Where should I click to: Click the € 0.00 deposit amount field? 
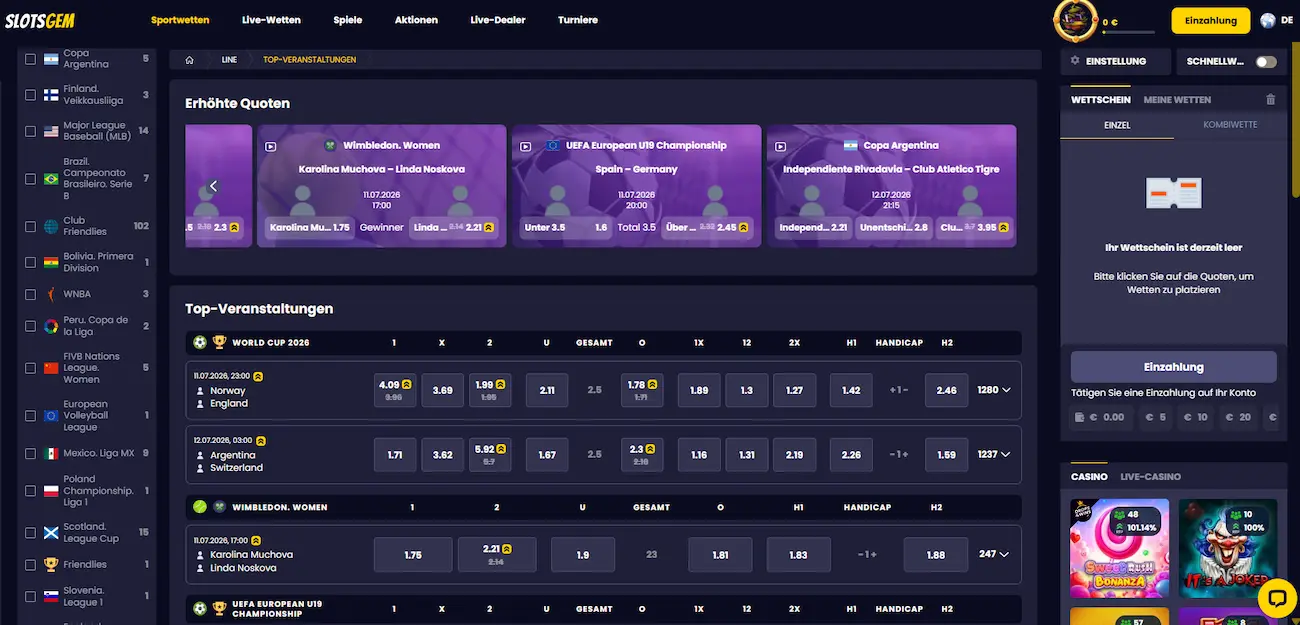point(1099,417)
